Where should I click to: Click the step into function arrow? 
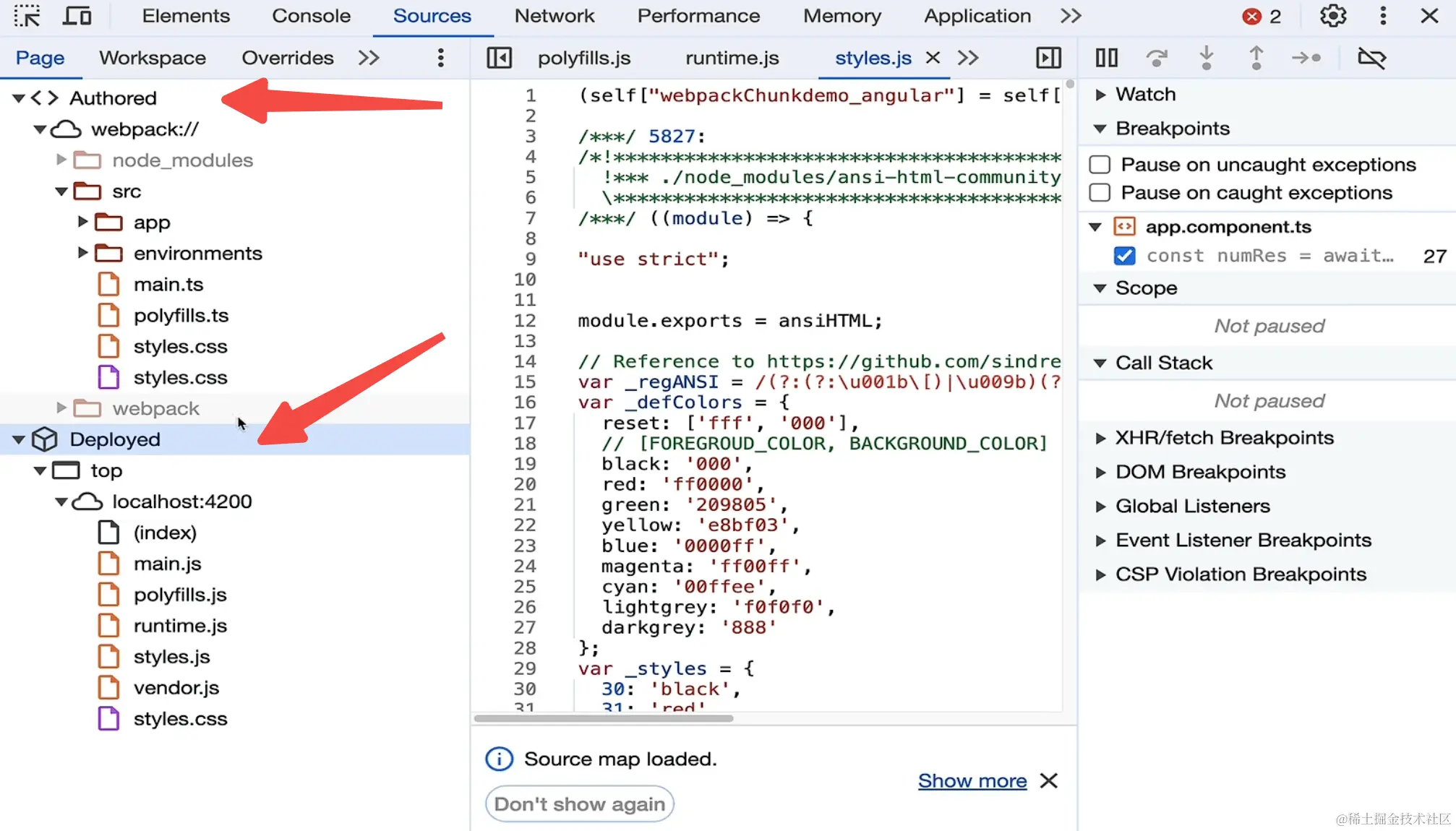[1206, 58]
